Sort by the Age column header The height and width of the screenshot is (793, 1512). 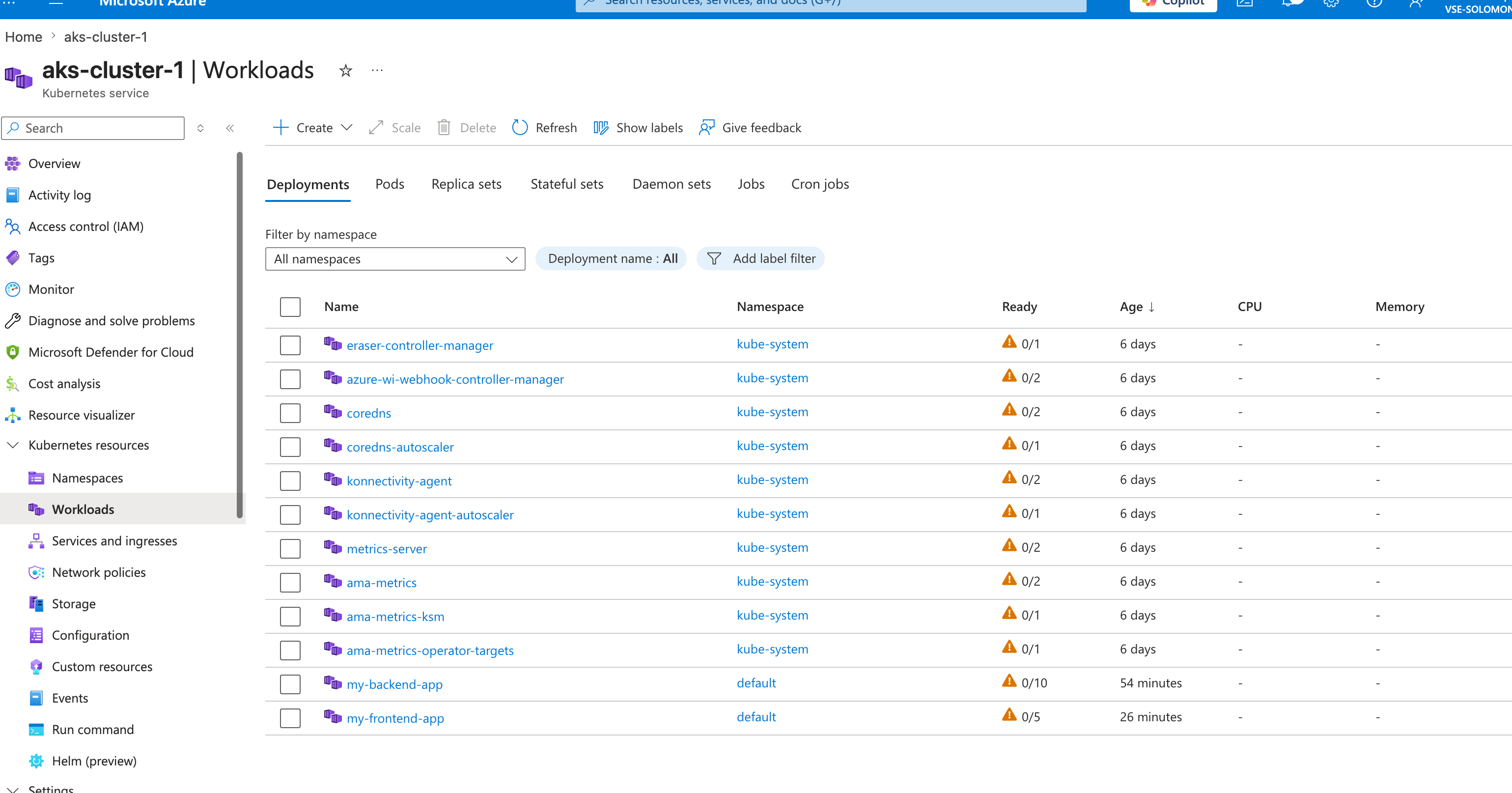pos(1137,307)
